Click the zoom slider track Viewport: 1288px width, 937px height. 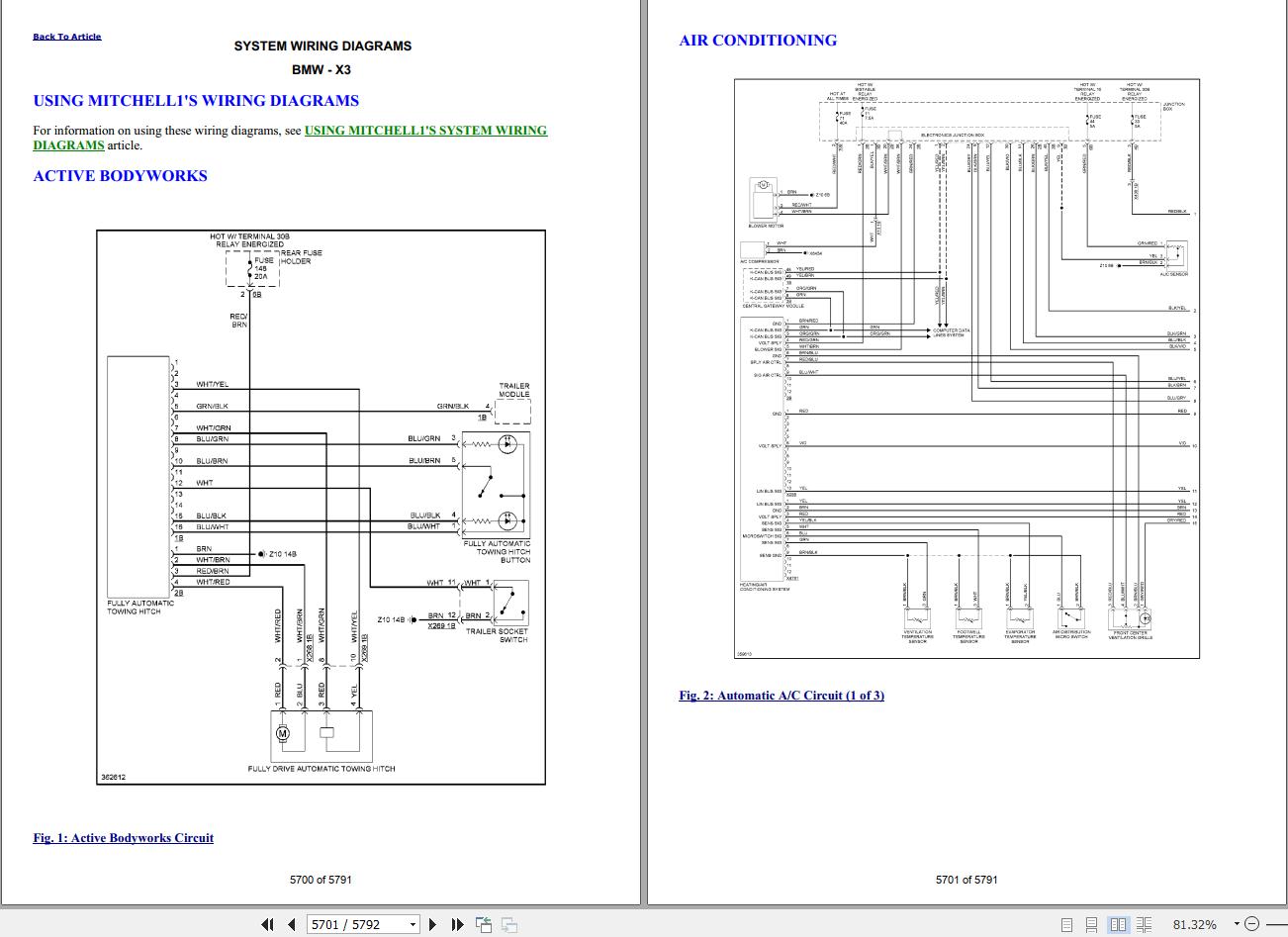(1276, 924)
